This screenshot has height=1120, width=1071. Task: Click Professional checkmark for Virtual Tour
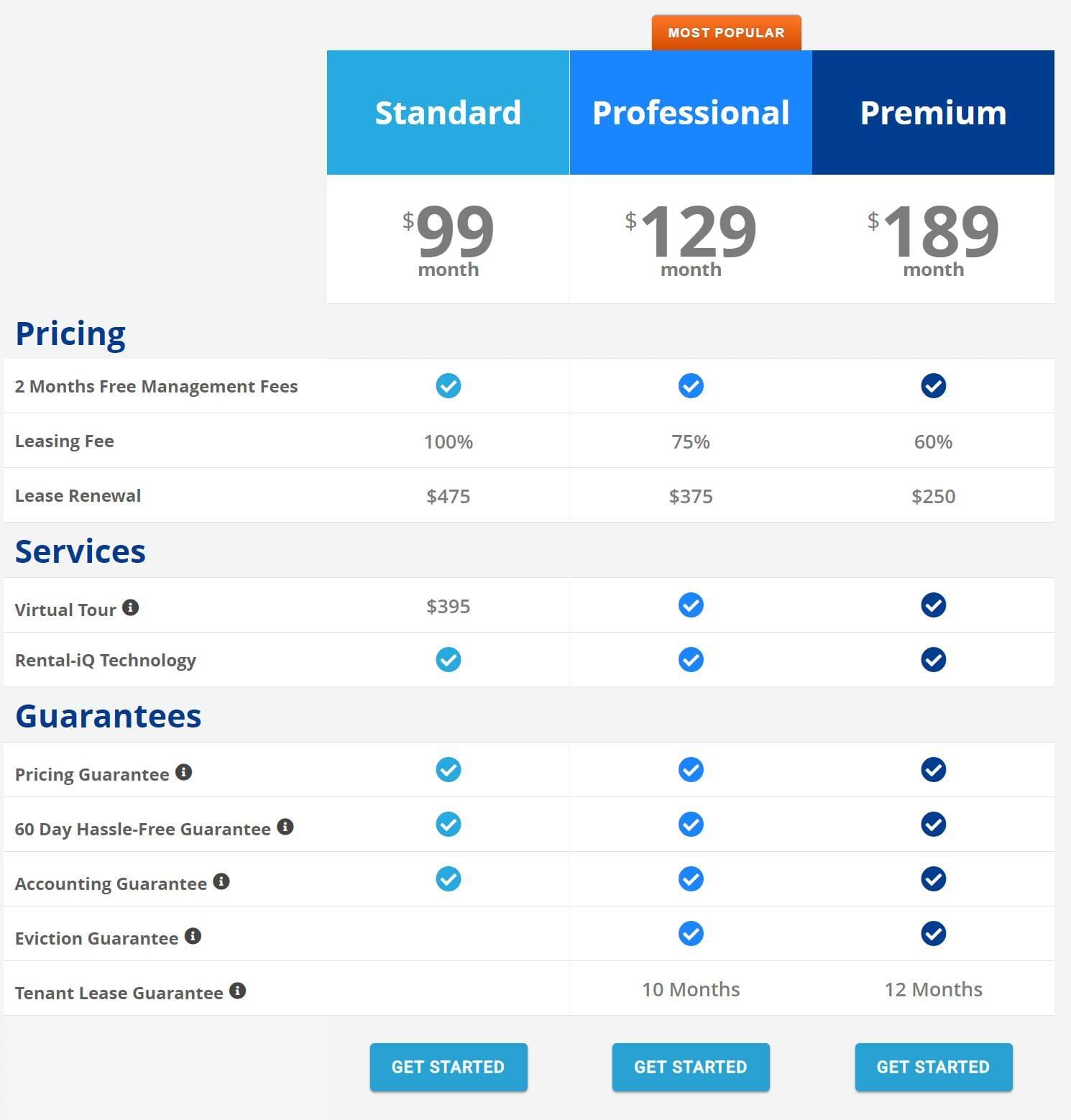691,605
